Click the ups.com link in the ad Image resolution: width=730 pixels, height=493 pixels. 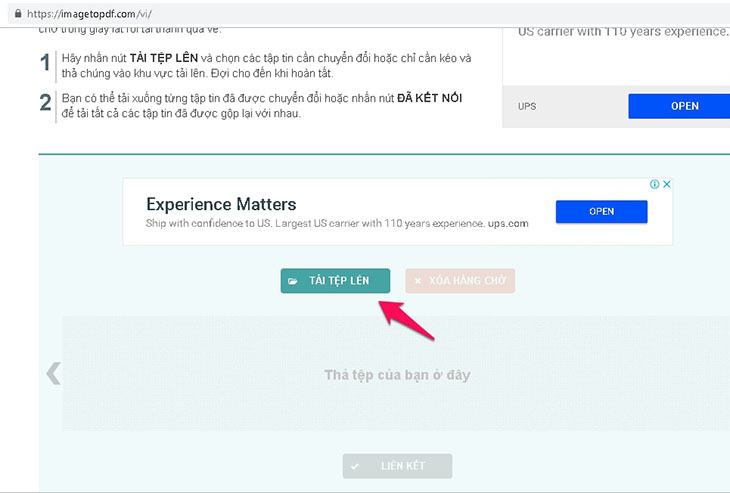pos(508,223)
